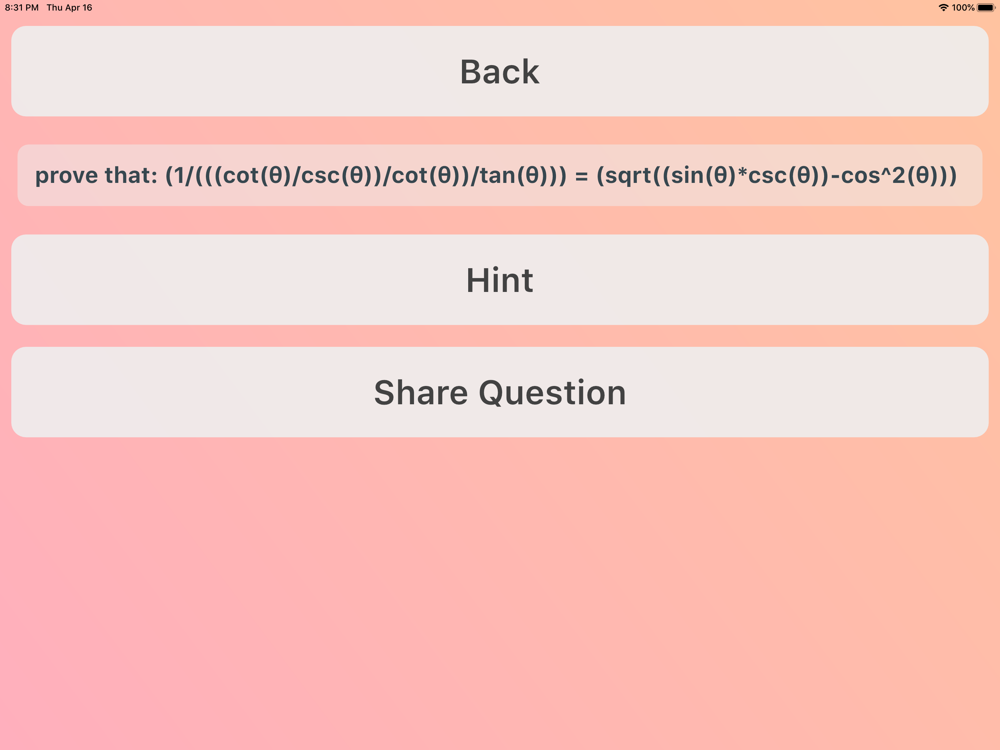Image resolution: width=1000 pixels, height=750 pixels.
Task: Click the 100% battery percentage label
Action: 963,8
